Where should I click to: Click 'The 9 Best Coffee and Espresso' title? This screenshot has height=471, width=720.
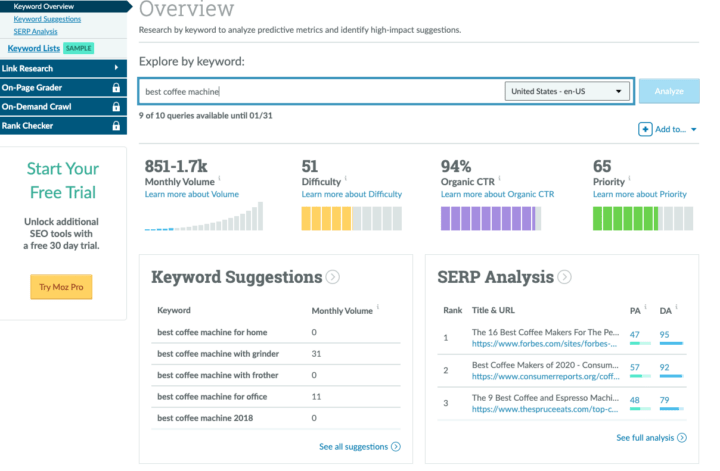(545, 398)
